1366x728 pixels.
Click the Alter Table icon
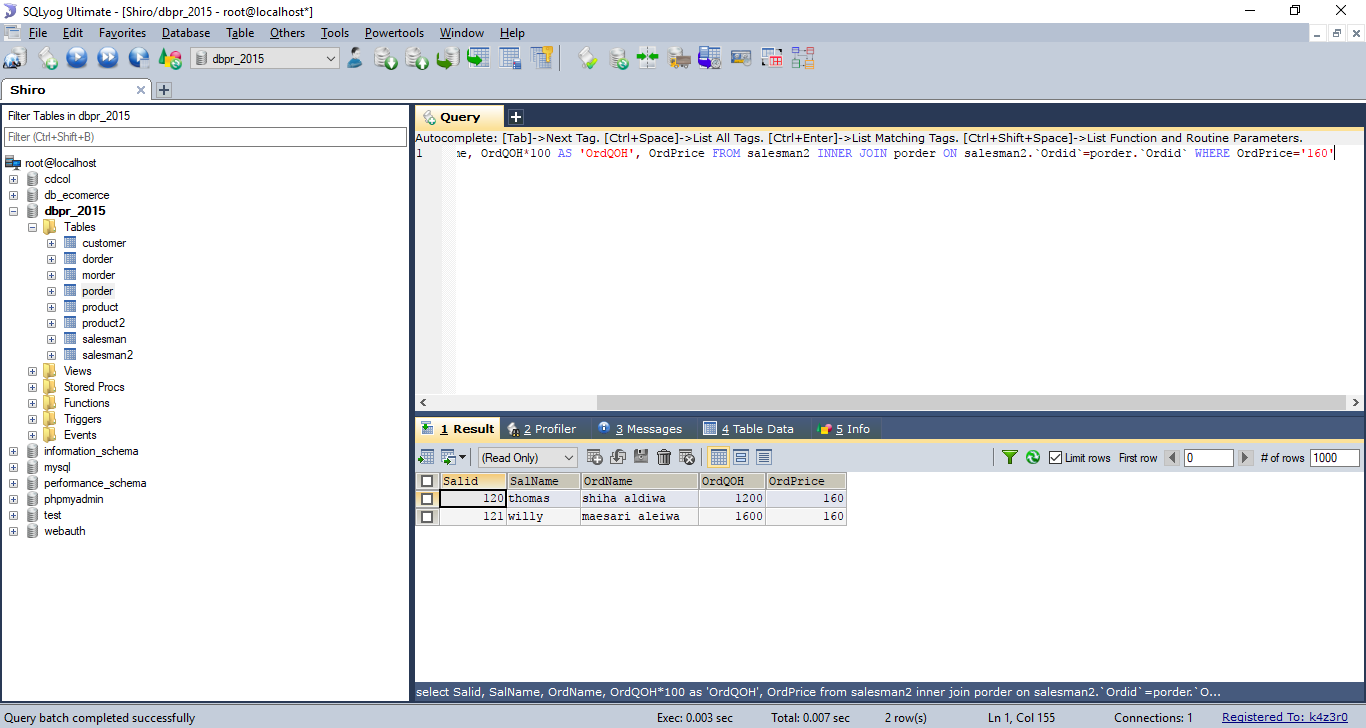pyautogui.click(x=510, y=58)
